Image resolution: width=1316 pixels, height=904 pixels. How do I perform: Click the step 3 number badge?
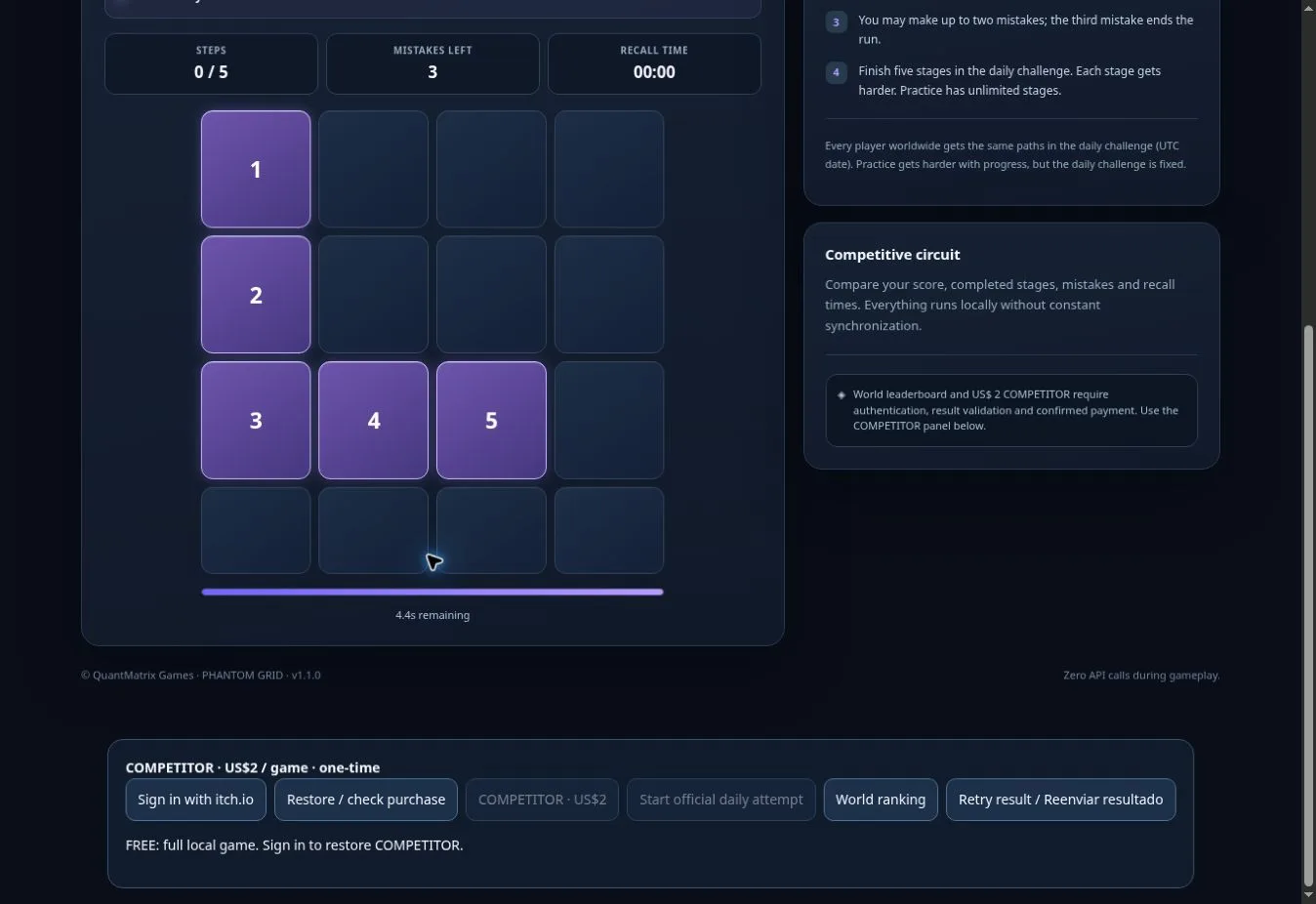pyautogui.click(x=836, y=21)
